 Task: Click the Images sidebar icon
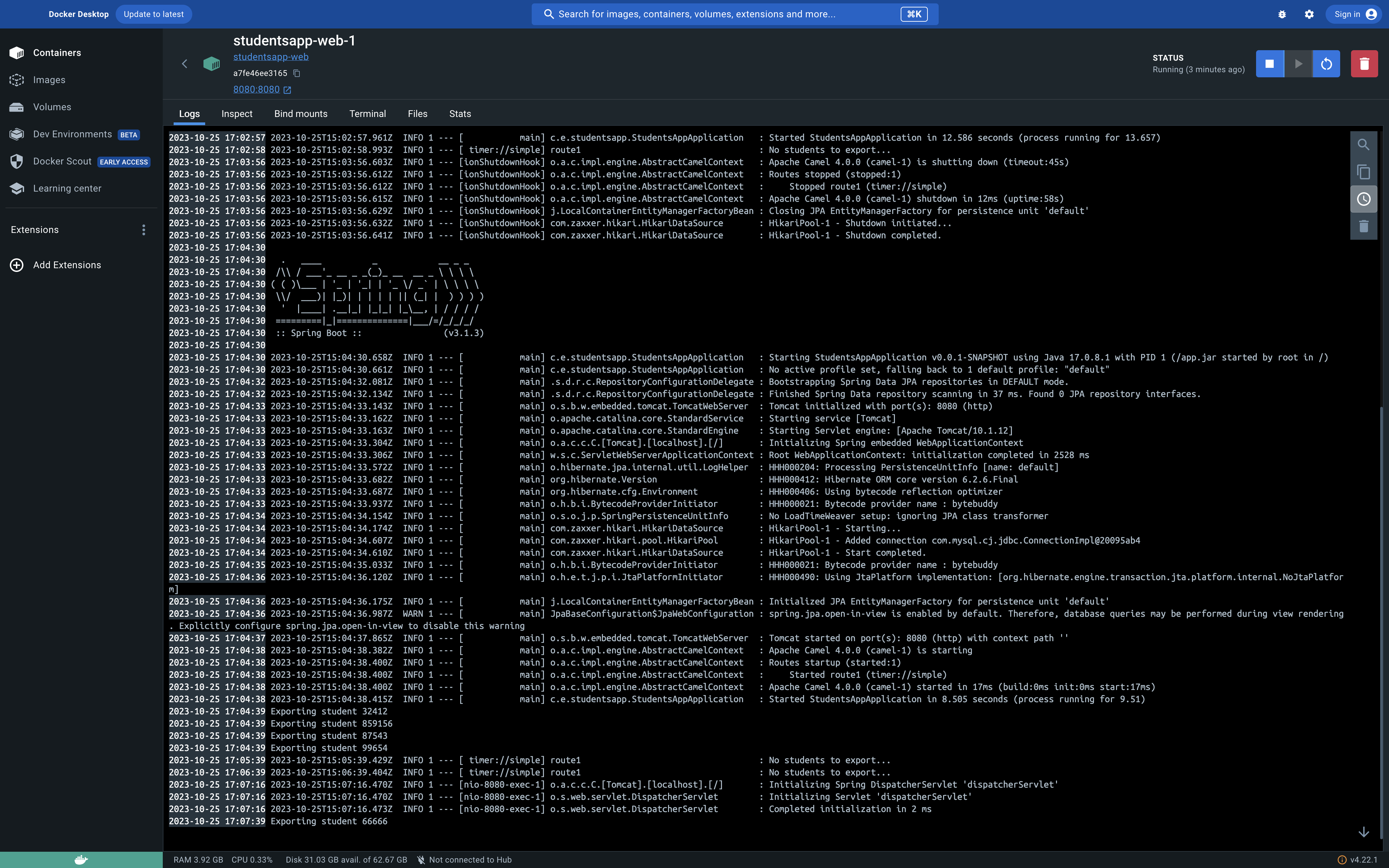[x=17, y=80]
